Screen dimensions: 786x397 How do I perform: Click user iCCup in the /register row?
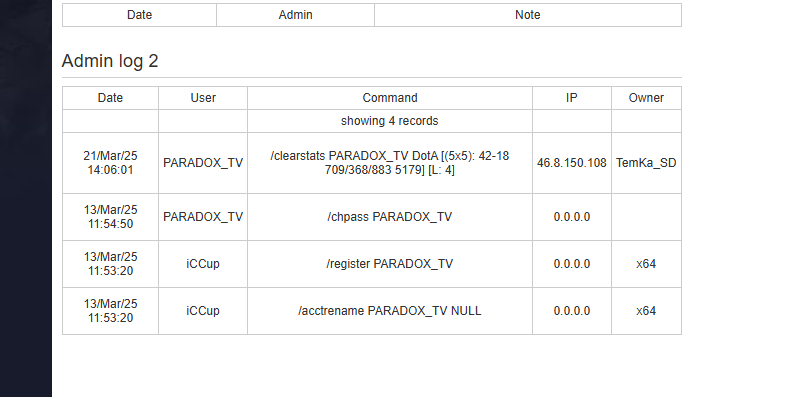click(x=203, y=264)
